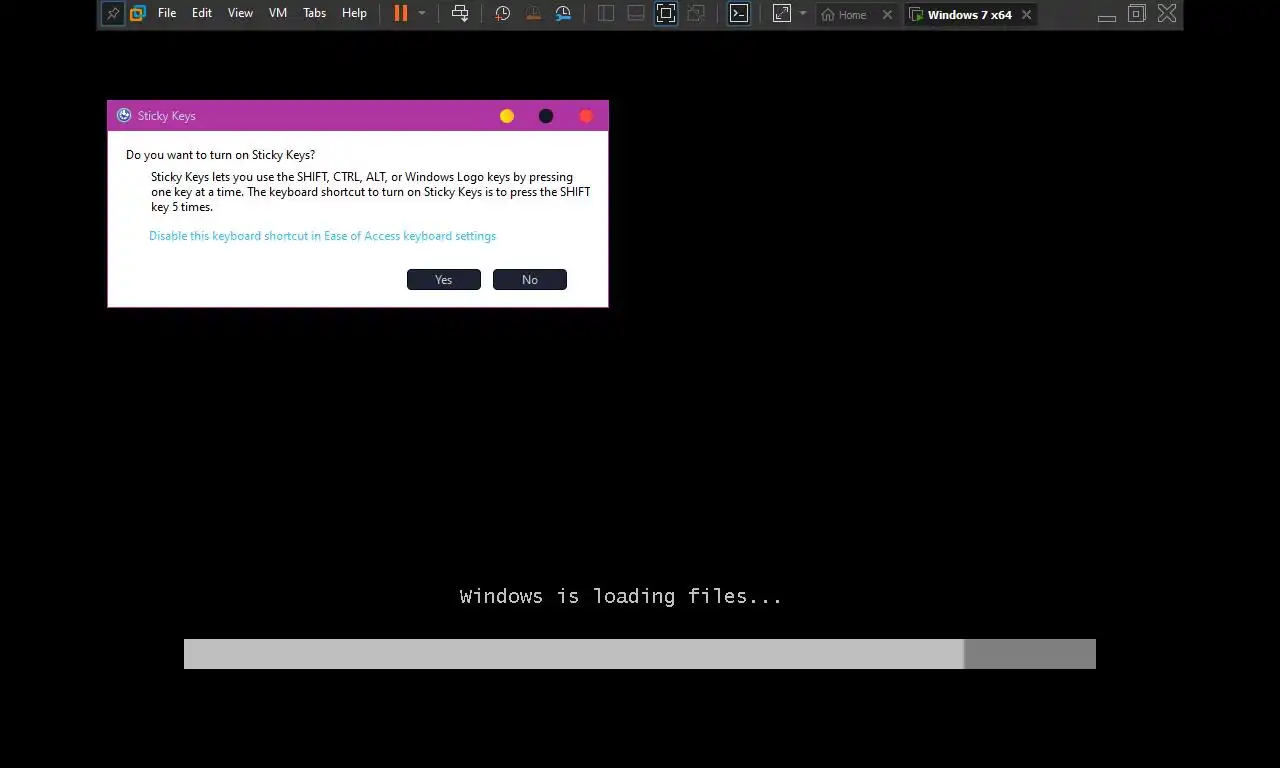1280x768 pixels.
Task: Click the Sticky Keys title text
Action: (167, 116)
